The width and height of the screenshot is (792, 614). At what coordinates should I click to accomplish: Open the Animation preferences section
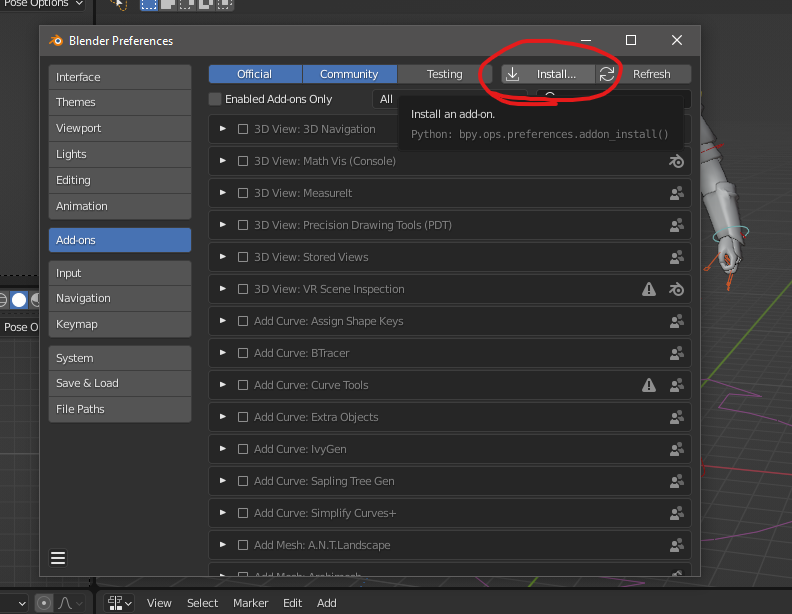pos(120,206)
